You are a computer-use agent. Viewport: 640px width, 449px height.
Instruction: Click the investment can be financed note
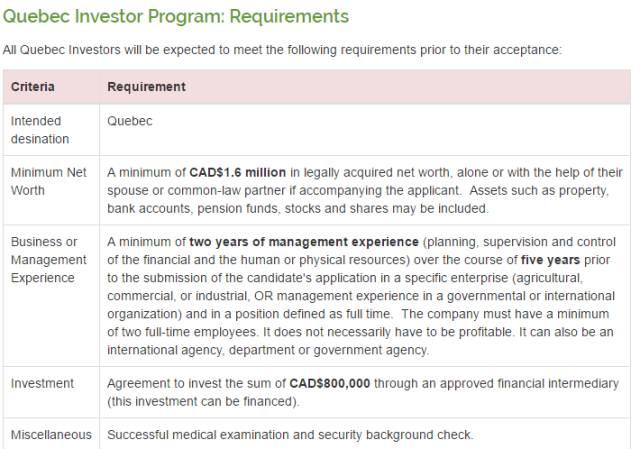click(203, 401)
